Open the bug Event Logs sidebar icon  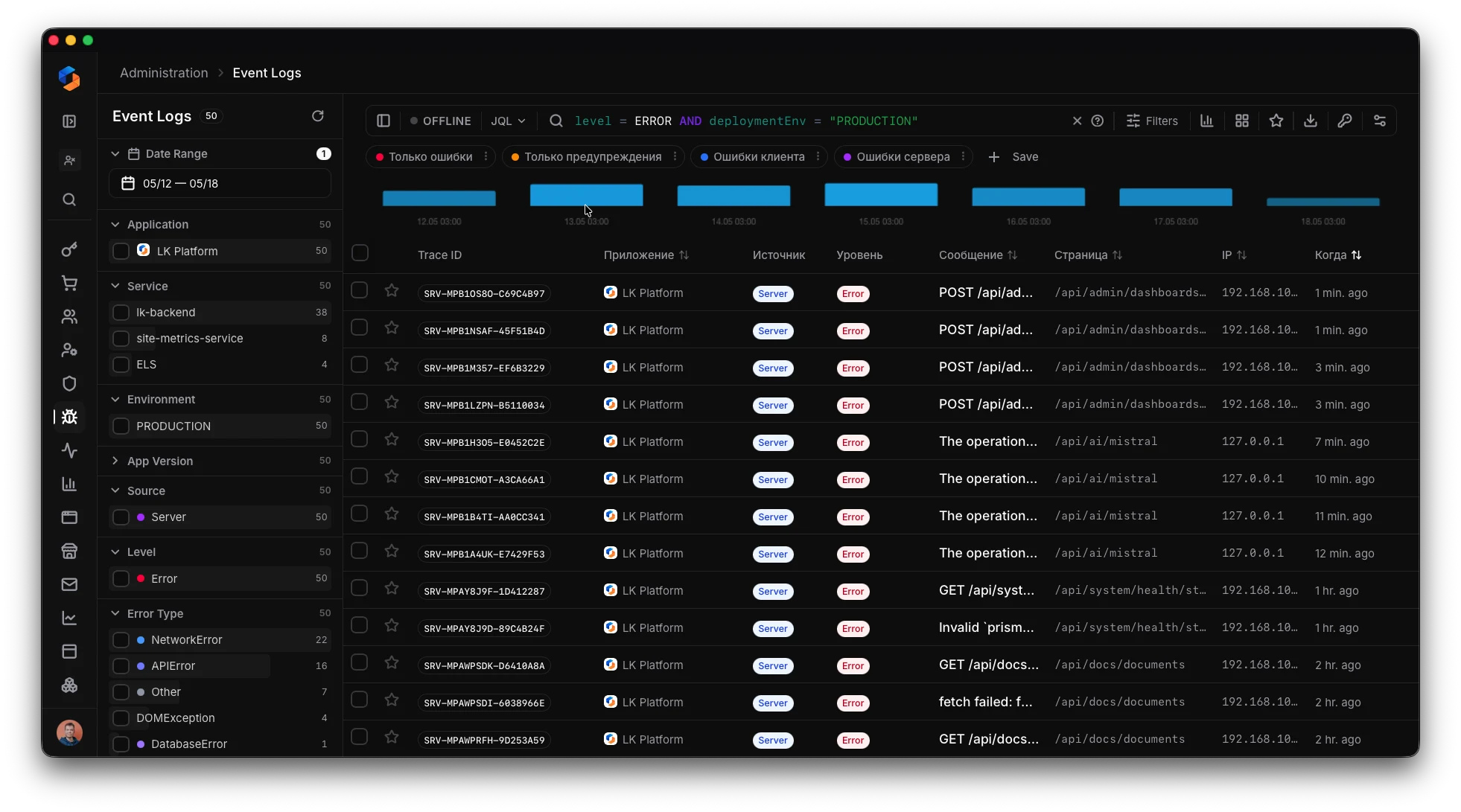[x=69, y=417]
